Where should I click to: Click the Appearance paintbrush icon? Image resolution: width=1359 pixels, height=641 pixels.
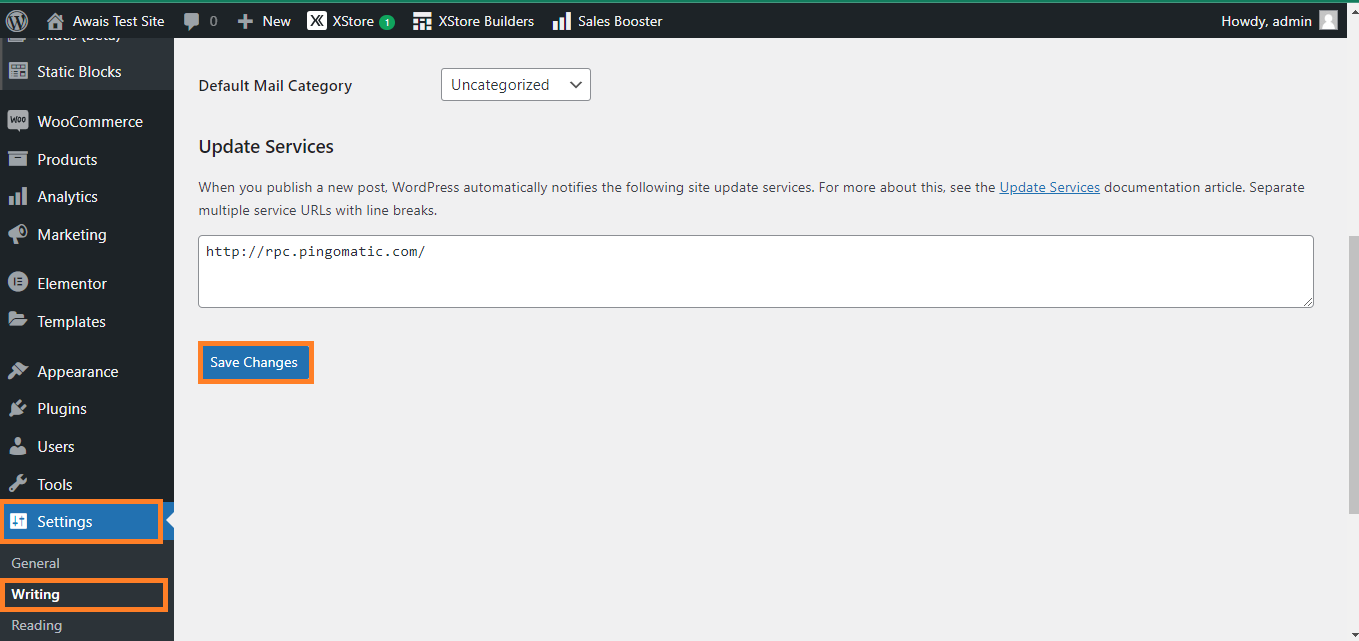tap(18, 371)
